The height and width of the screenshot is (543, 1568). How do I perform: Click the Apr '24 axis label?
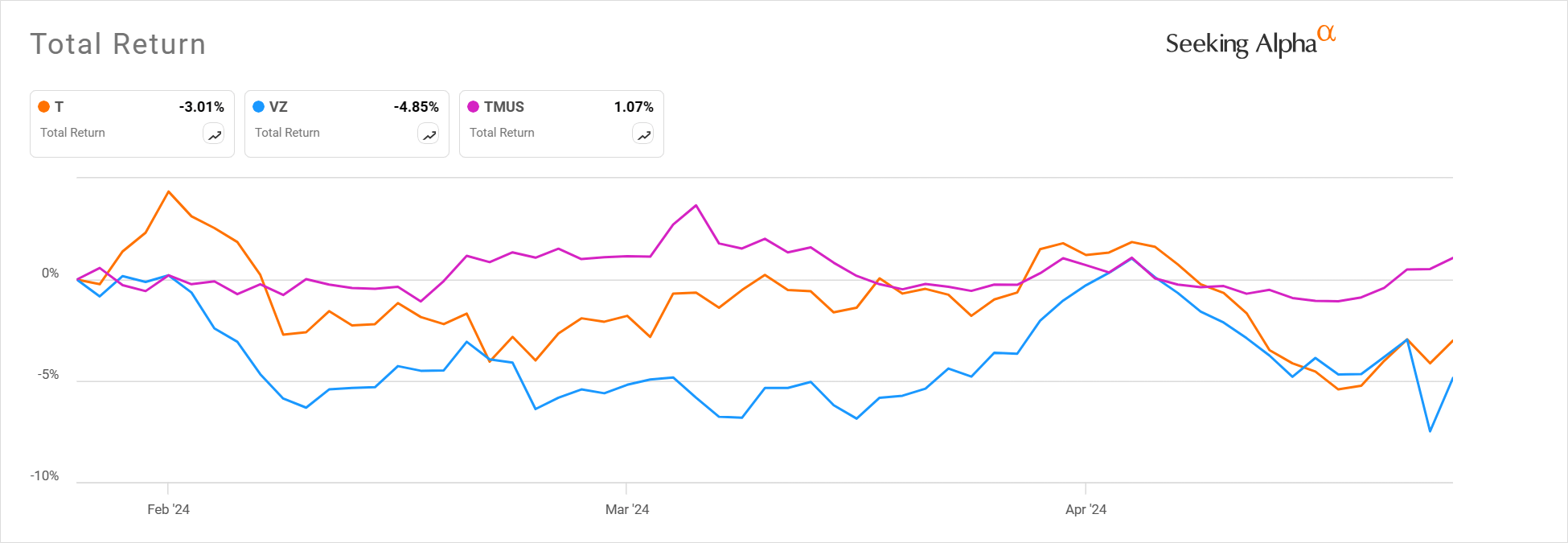click(x=1086, y=509)
